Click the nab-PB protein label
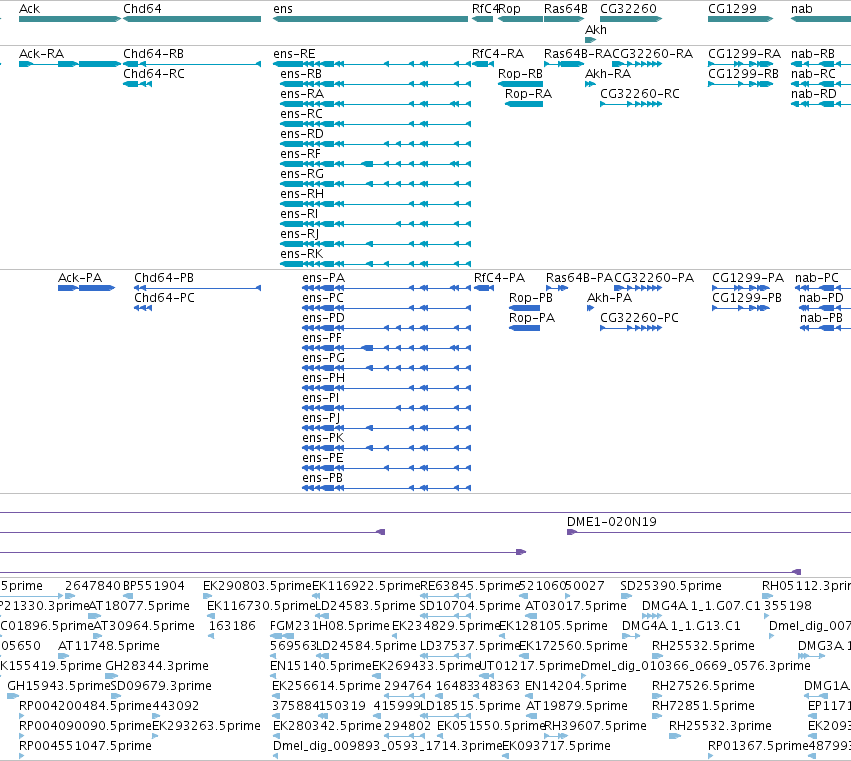This screenshot has width=851, height=761. pyautogui.click(x=821, y=318)
